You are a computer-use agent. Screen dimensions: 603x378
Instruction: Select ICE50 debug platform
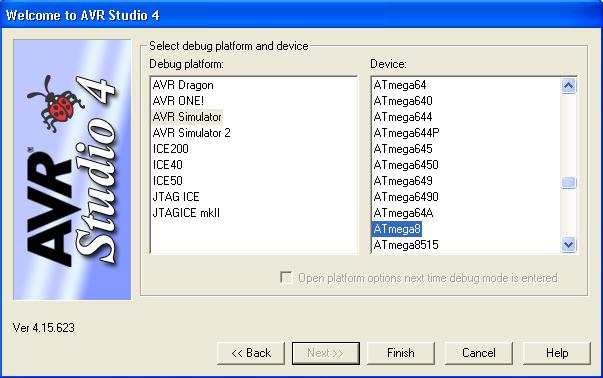(x=168, y=181)
